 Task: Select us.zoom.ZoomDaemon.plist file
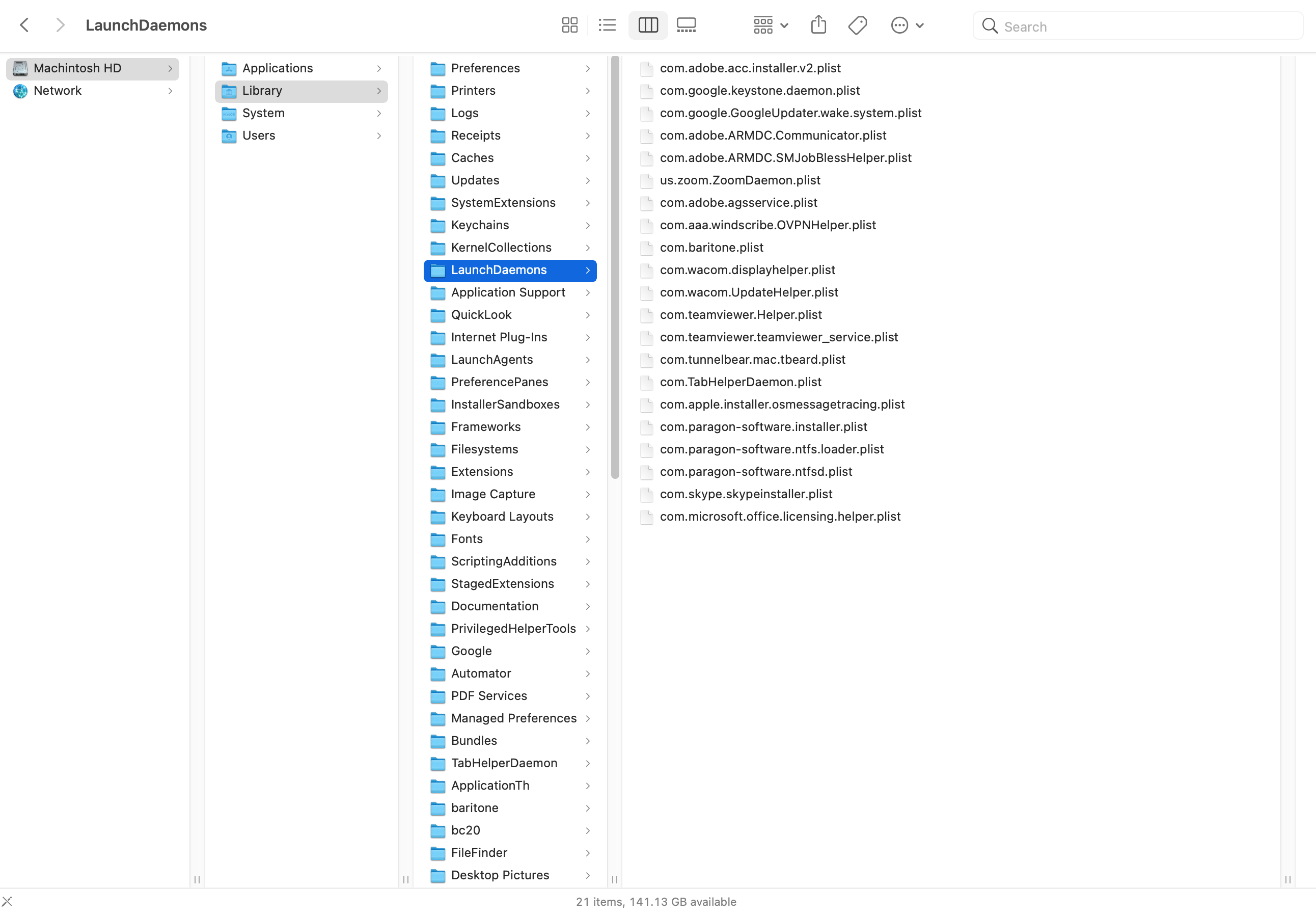tap(739, 180)
